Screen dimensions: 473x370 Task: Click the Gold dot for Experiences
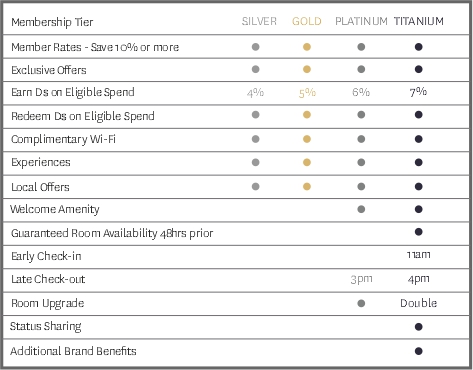pos(307,162)
